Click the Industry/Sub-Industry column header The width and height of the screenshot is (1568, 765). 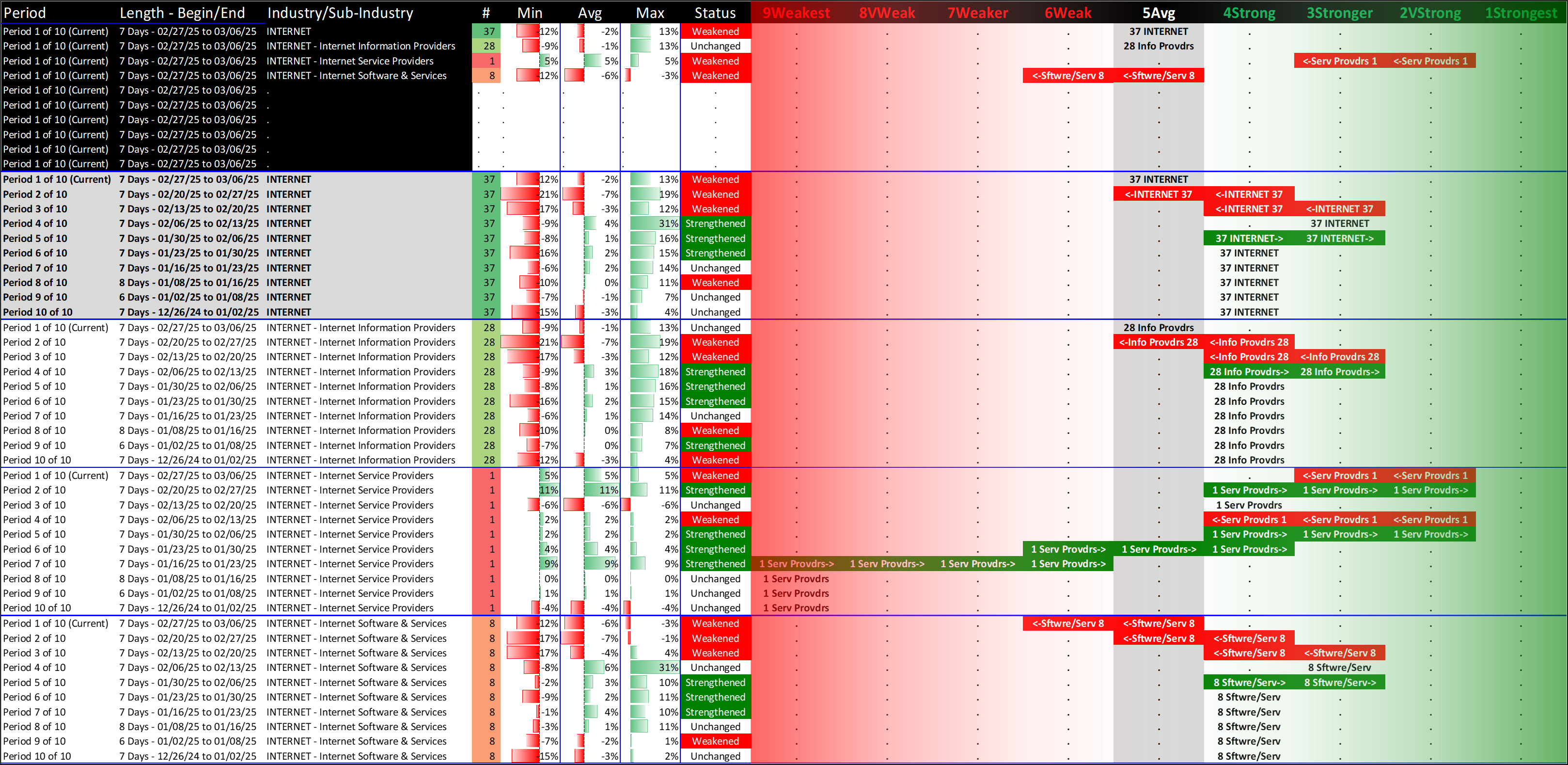click(x=340, y=13)
